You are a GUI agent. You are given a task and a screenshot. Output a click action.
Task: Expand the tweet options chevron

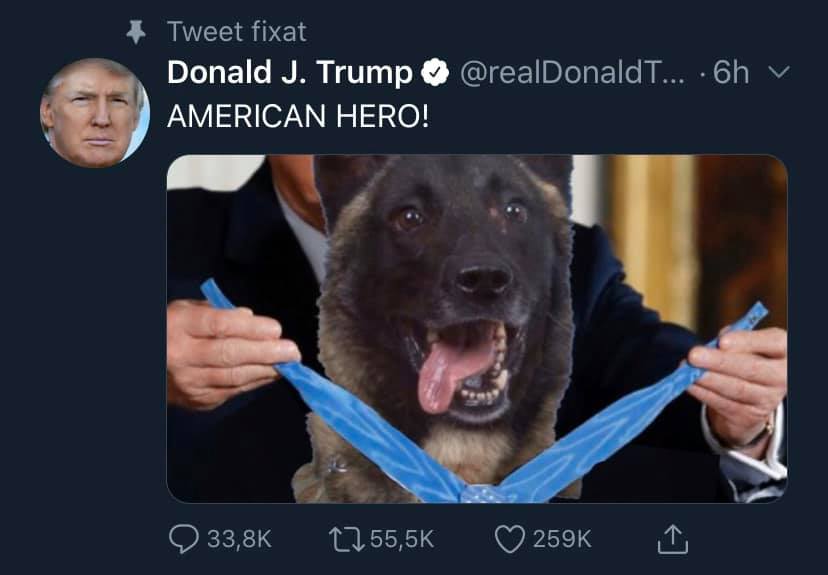pos(779,72)
